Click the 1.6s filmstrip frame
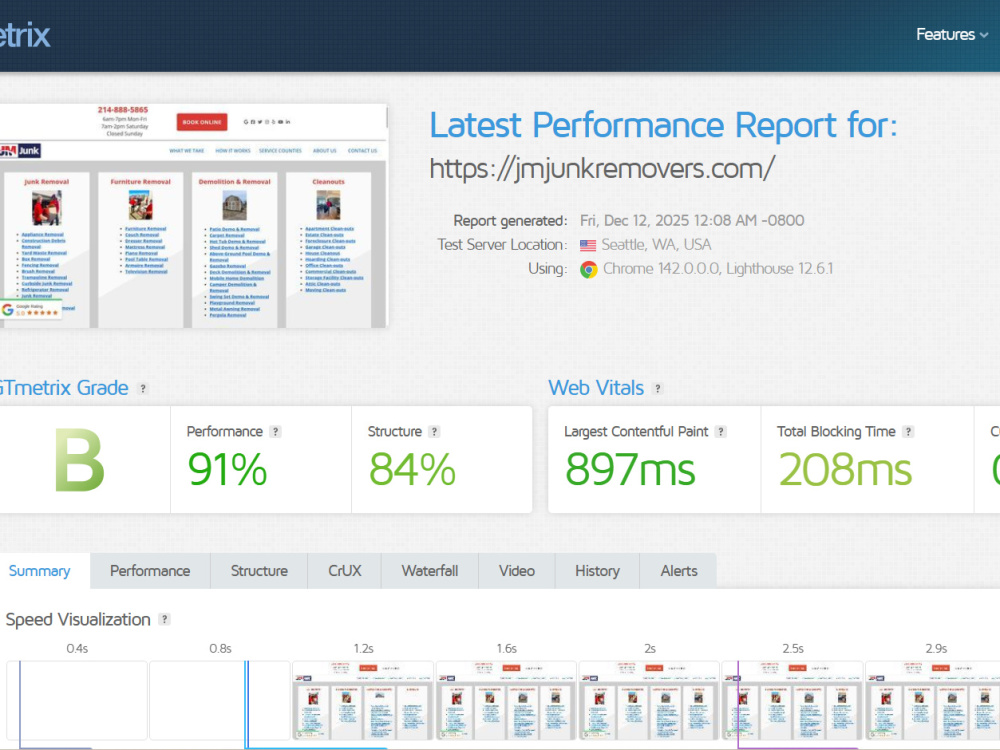The height and width of the screenshot is (750, 1000). (x=506, y=700)
